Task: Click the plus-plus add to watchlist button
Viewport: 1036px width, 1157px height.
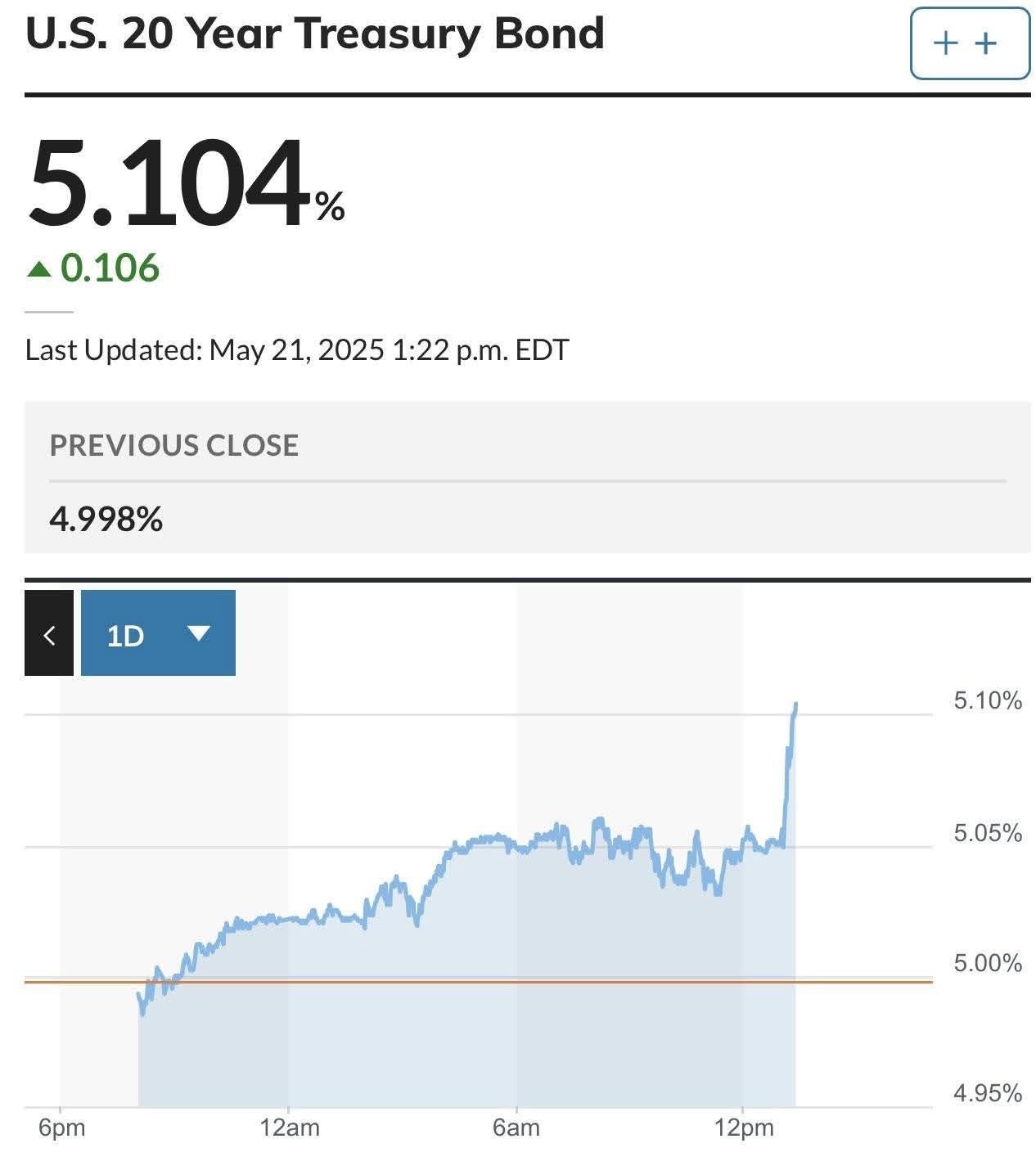Action: pyautogui.click(x=969, y=43)
